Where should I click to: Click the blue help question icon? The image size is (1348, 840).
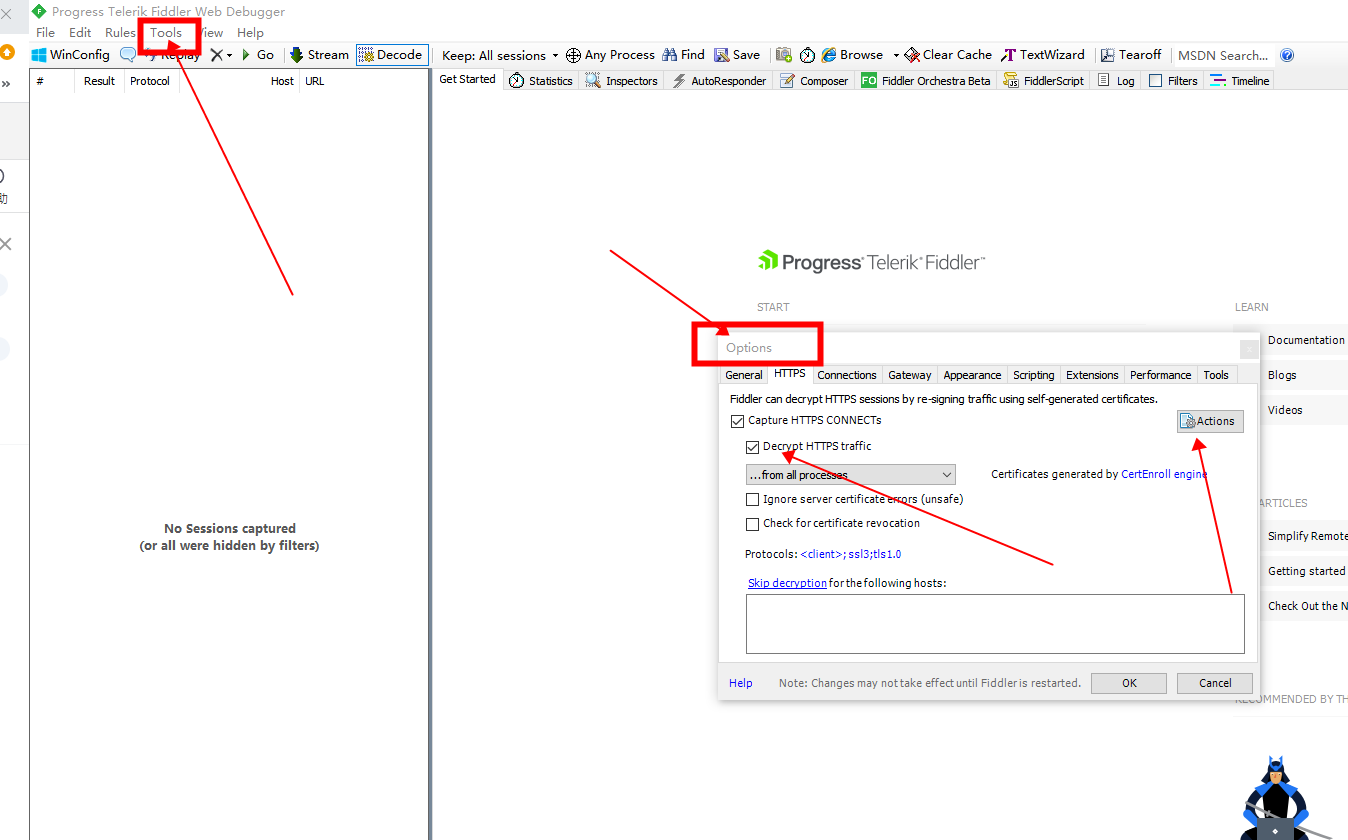(1287, 55)
